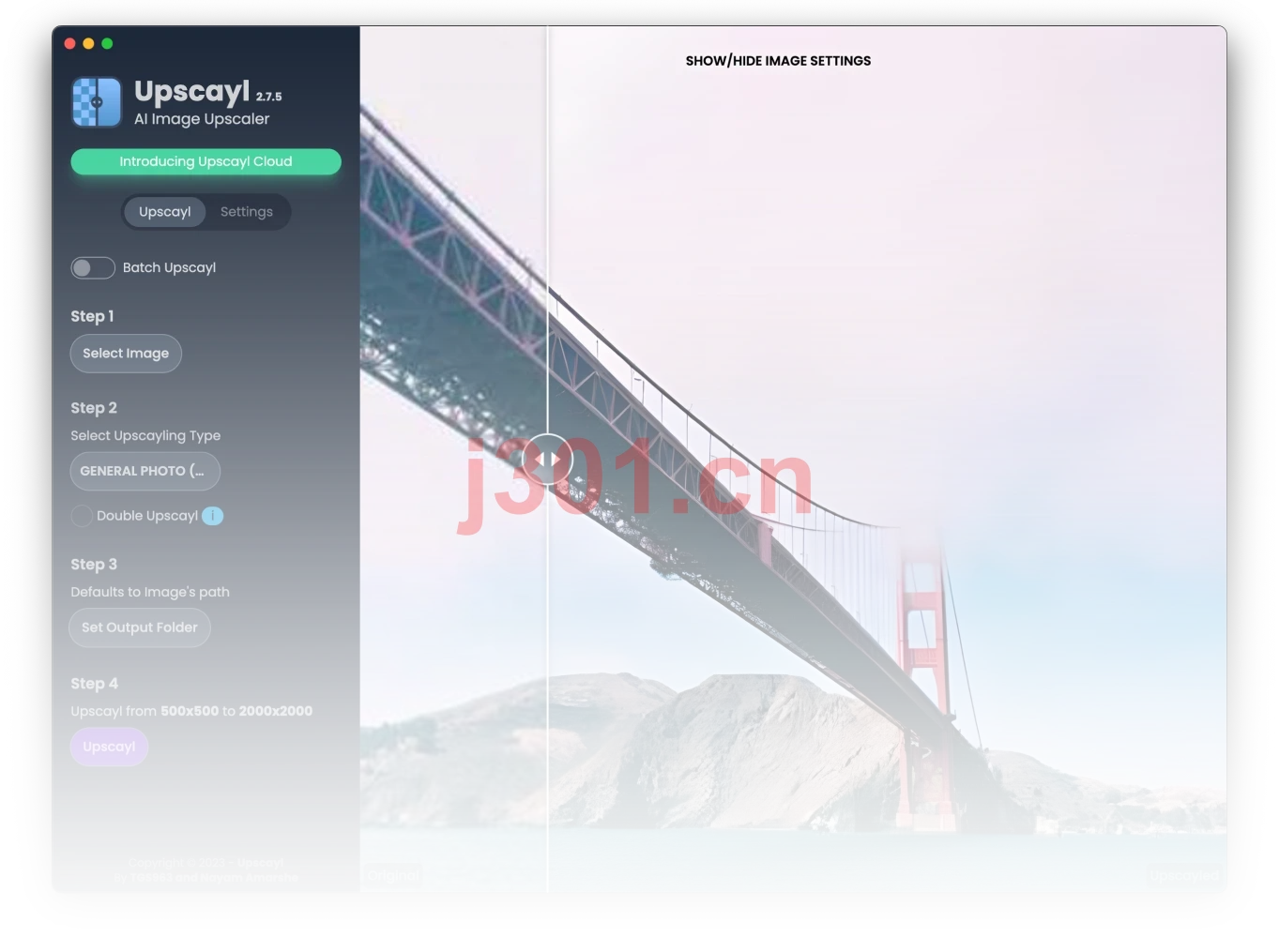
Task: Switch to the Settings tab
Action: click(x=247, y=212)
